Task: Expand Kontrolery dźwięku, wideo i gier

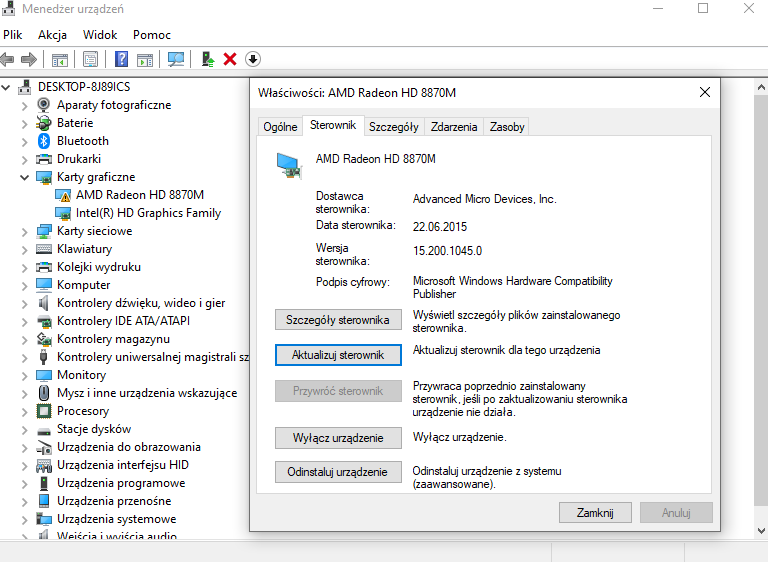Action: tap(24, 304)
